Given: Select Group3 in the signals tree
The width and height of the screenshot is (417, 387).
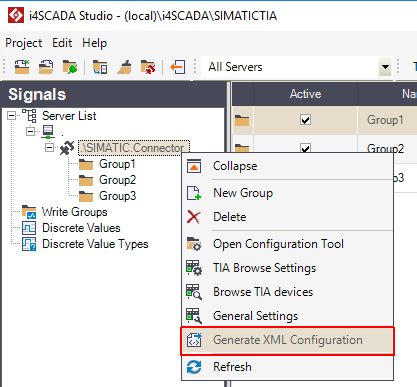Looking at the screenshot, I should (117, 196).
